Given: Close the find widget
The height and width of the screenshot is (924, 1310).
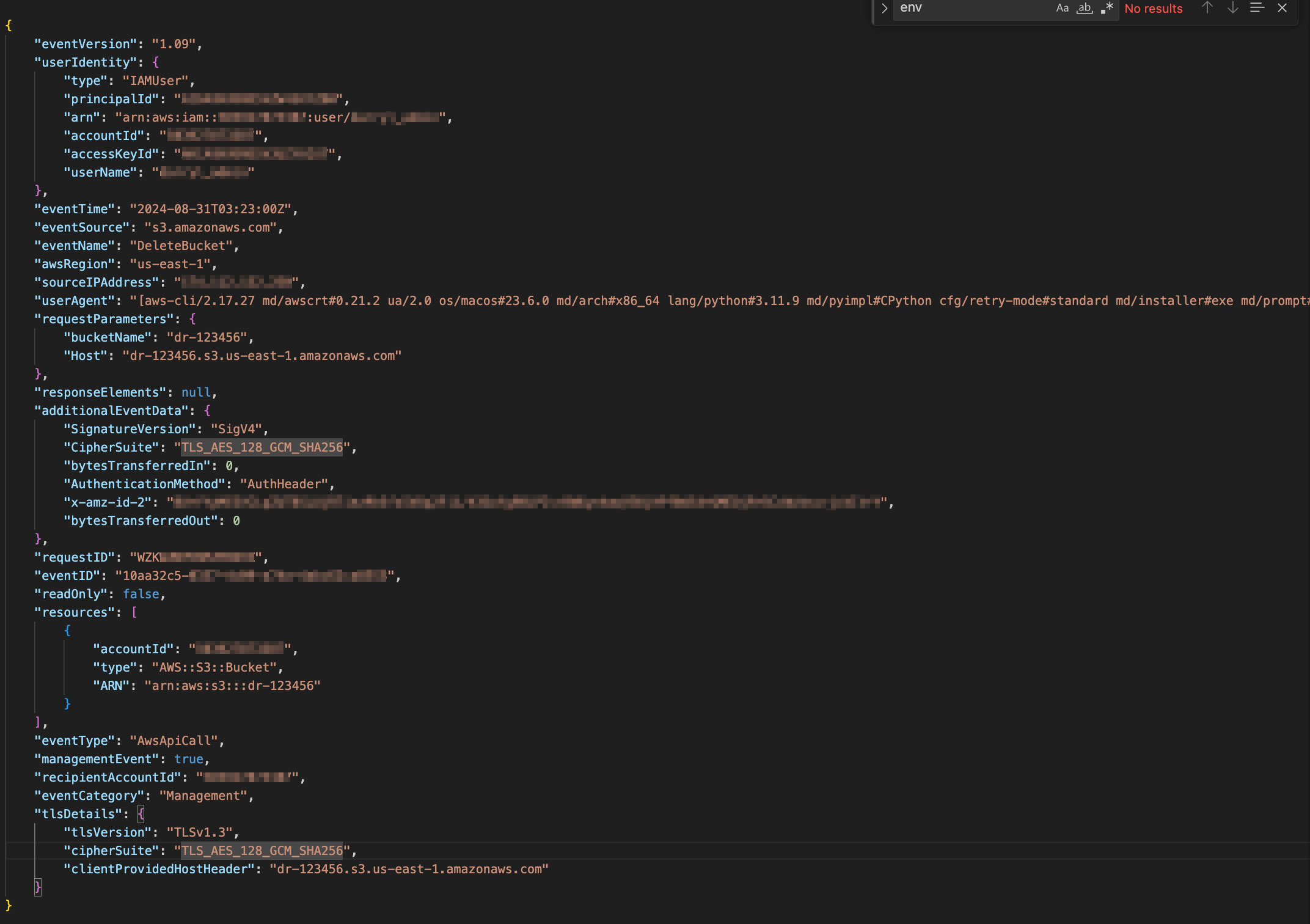Looking at the screenshot, I should click(x=1283, y=8).
